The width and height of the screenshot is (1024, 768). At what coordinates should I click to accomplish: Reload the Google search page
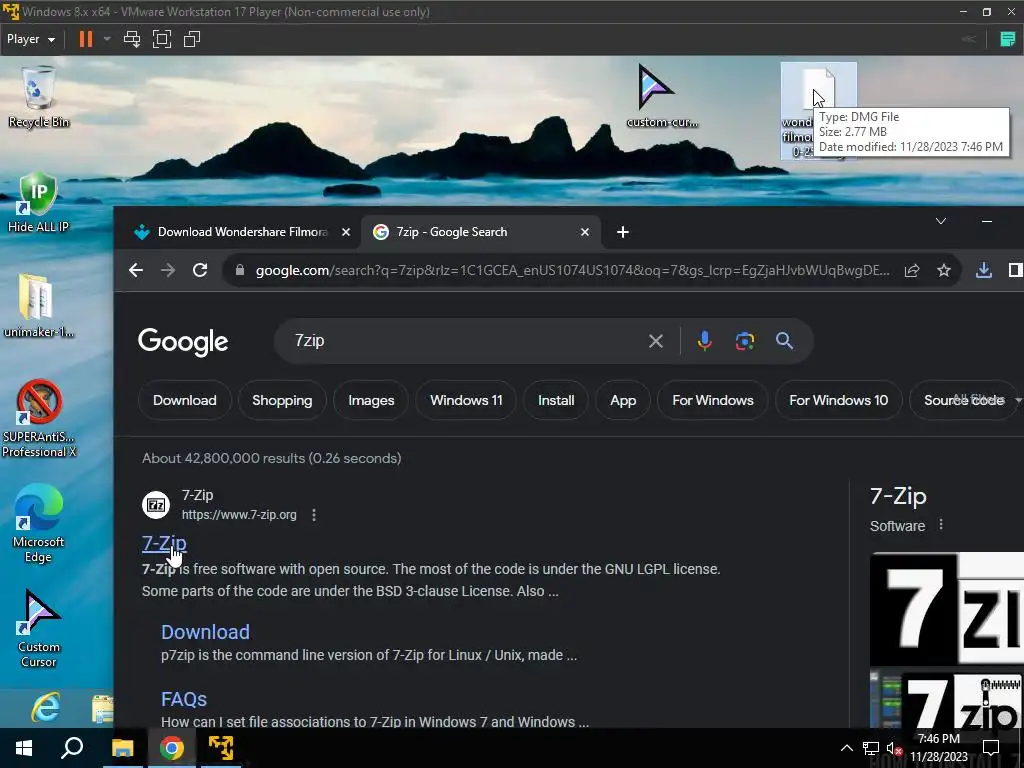(x=200, y=270)
